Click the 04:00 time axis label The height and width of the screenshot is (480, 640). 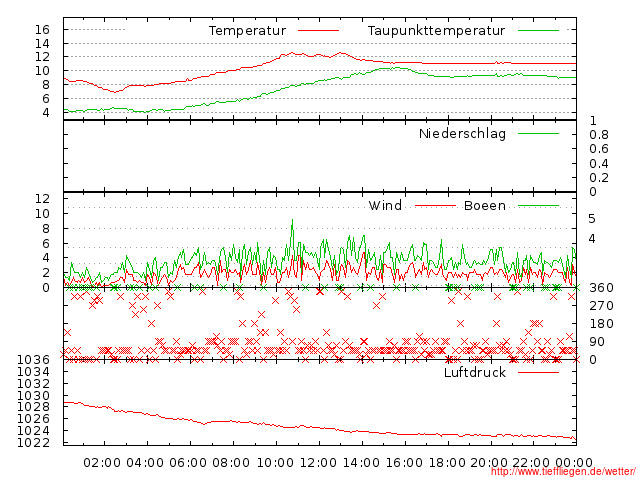[x=145, y=462]
